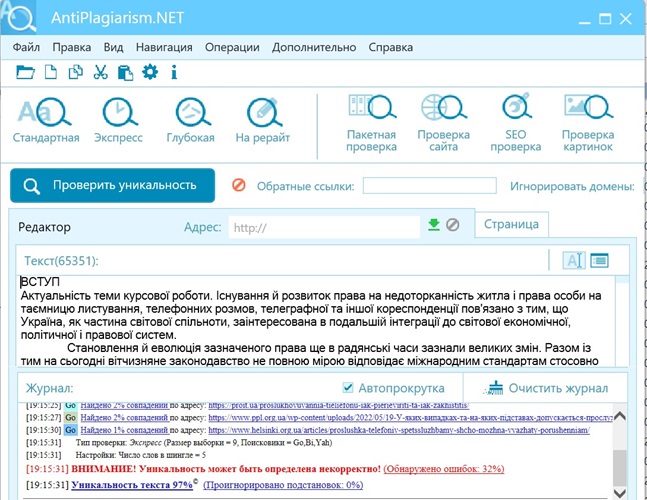Viewport: 647px width, 500px height.
Task: Select the Экспресс check mode
Action: tap(118, 120)
